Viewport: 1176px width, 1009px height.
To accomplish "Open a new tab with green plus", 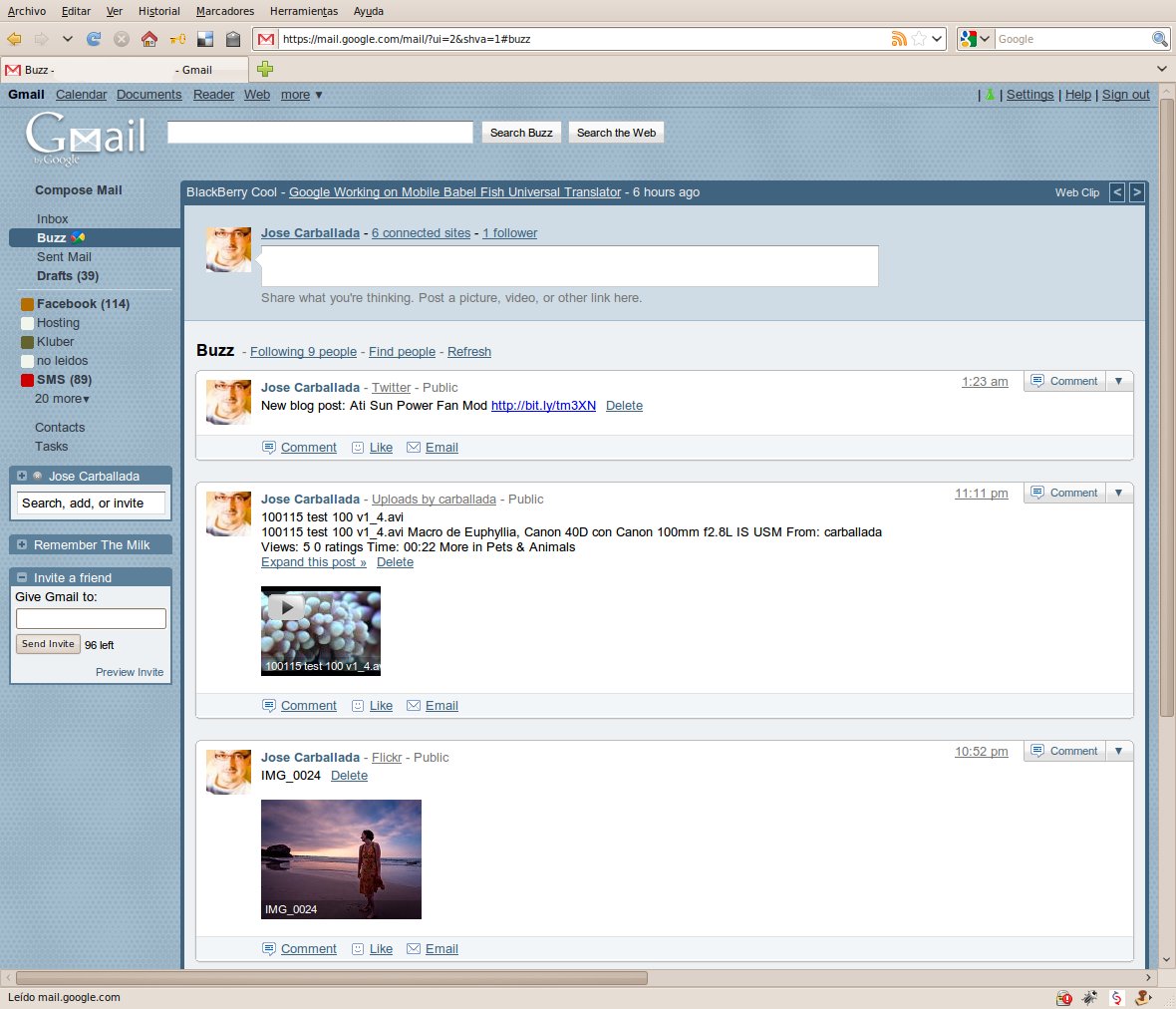I will [265, 69].
